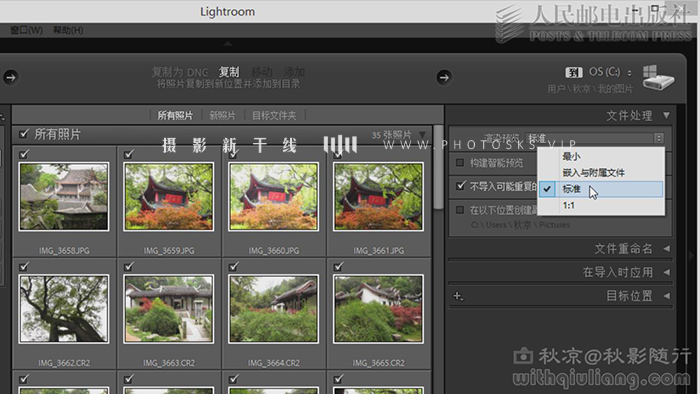Uncheck the IMG_3658.JPG photo checkbox

pos(24,154)
